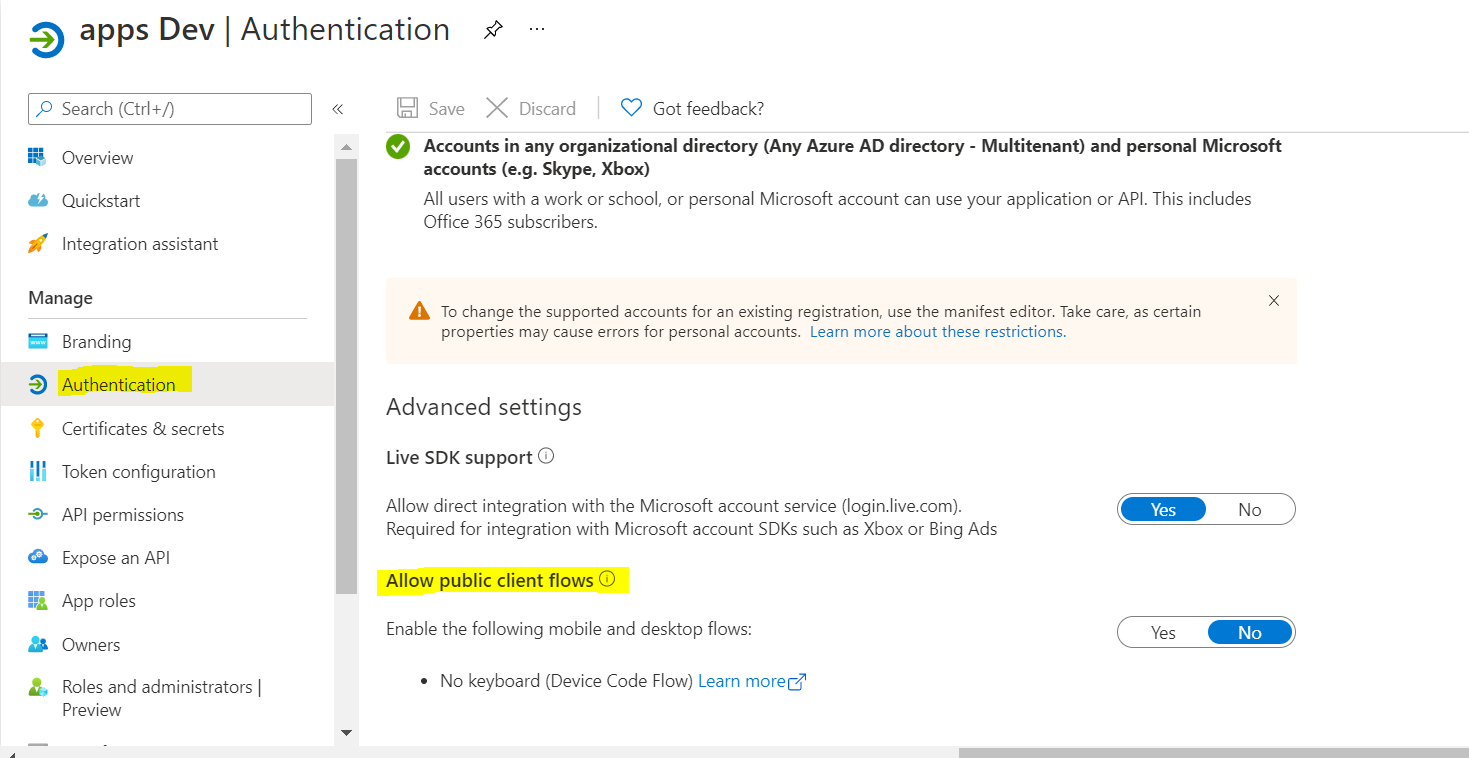The width and height of the screenshot is (1469, 758).
Task: Open Learn more about these restrictions link
Action: [x=937, y=331]
